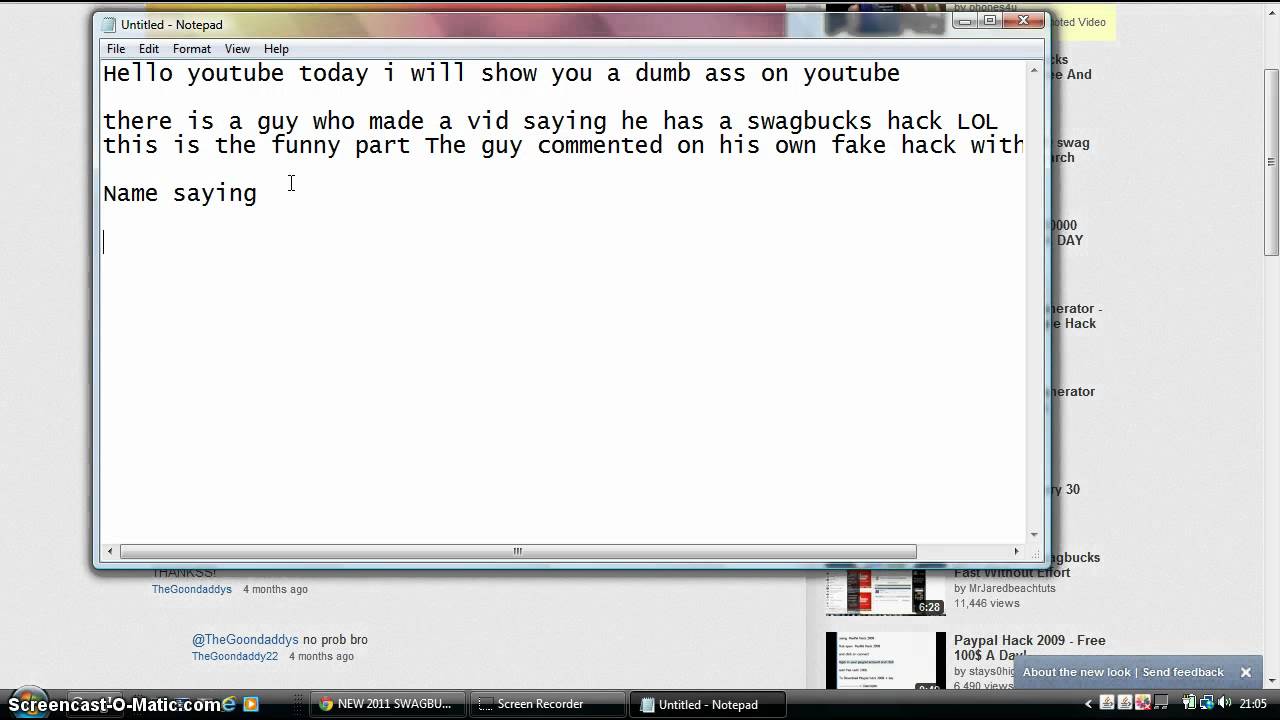
Task: Switch to Screen Recorder taskbar button
Action: [x=548, y=704]
